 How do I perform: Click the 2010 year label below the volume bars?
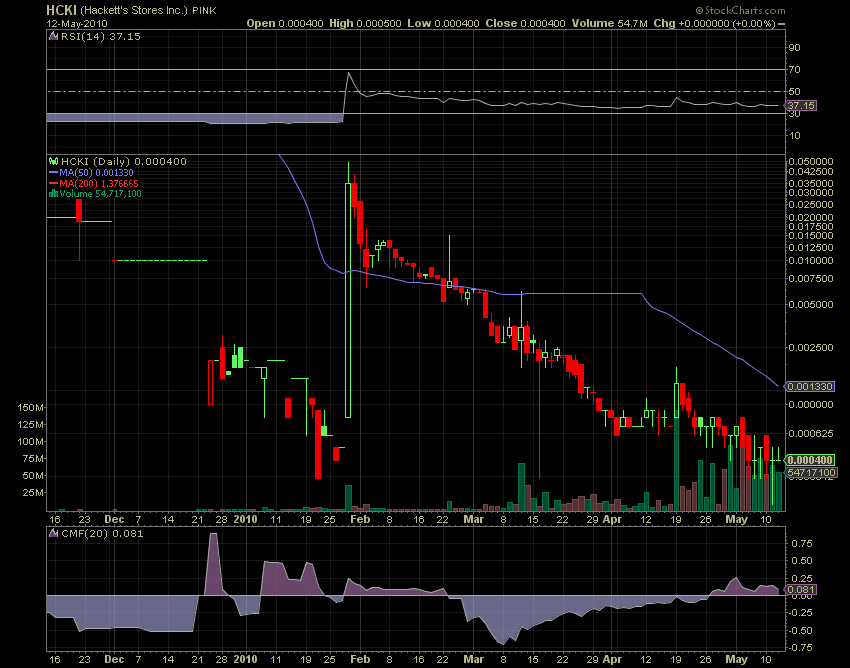(245, 519)
